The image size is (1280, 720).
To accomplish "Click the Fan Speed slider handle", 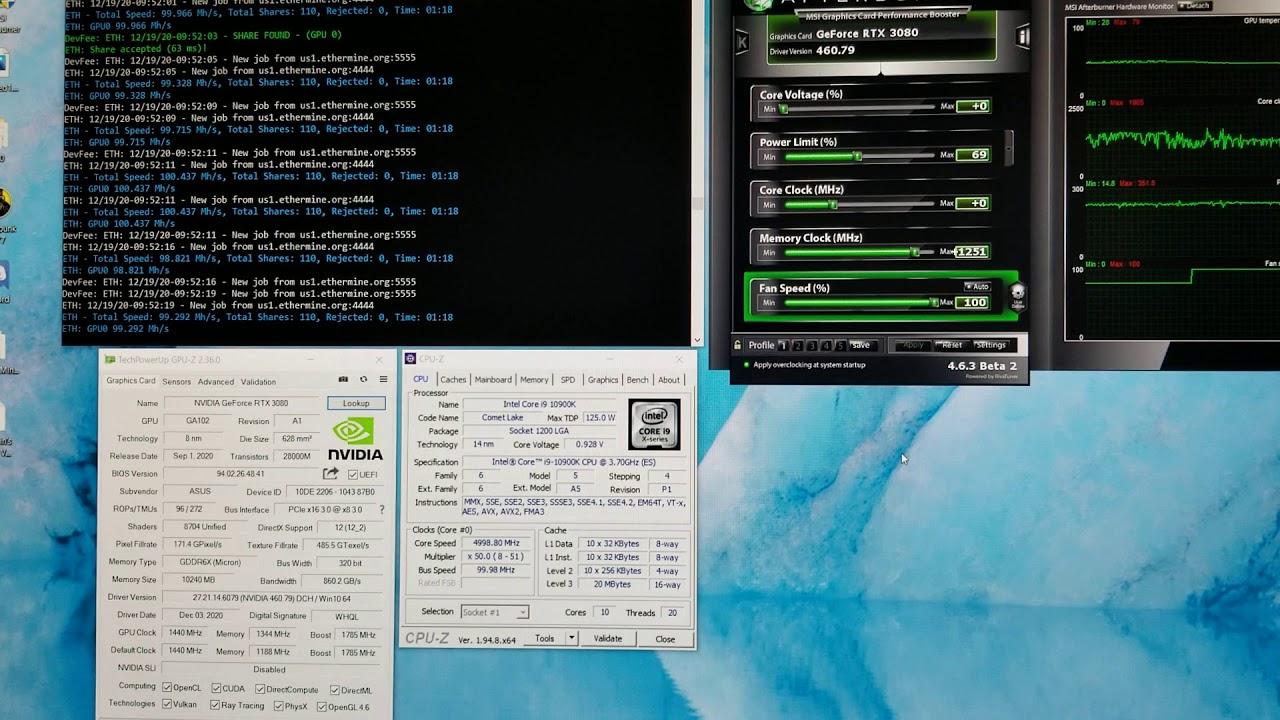I will tap(934, 302).
